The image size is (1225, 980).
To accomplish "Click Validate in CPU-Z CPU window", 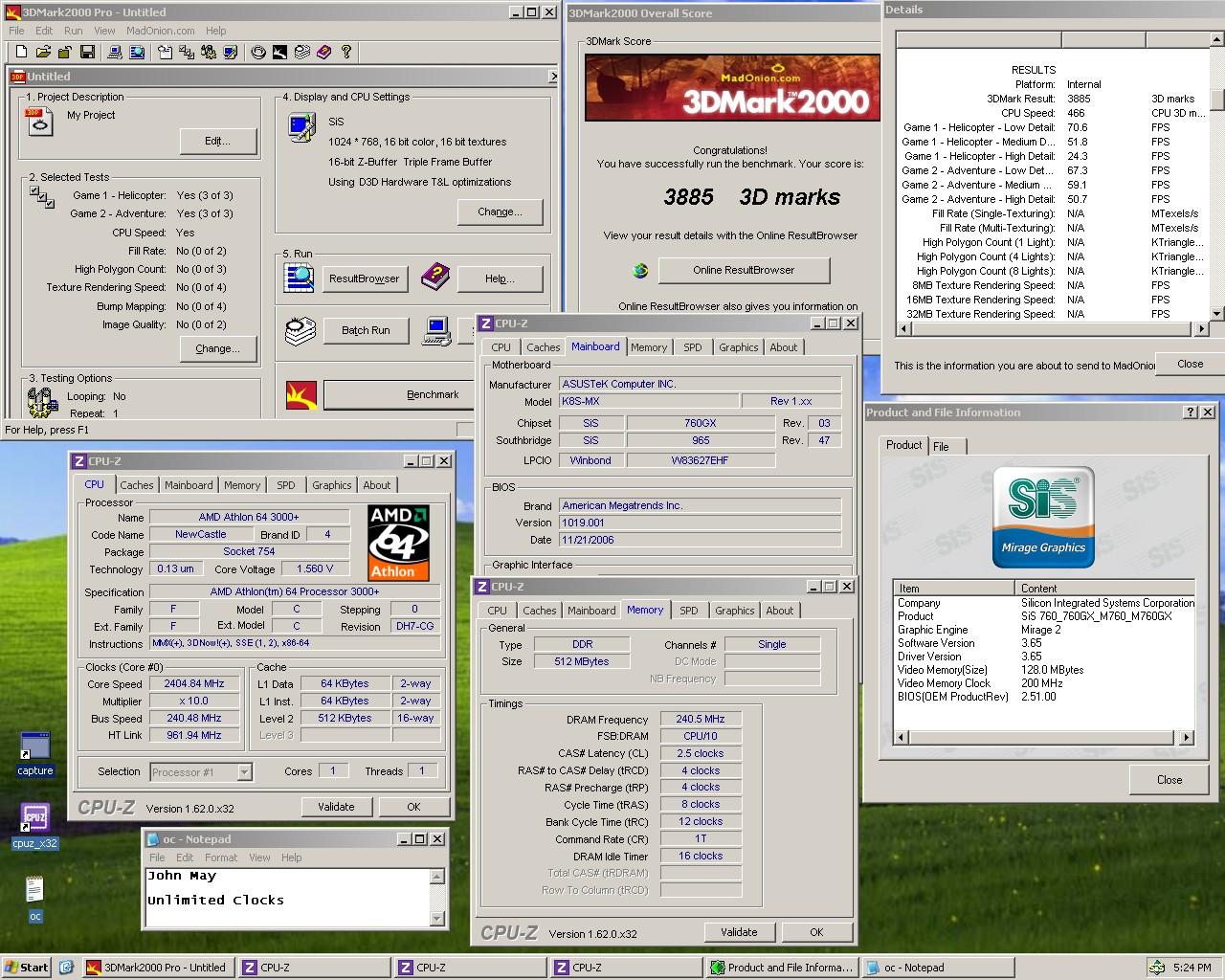I will pos(336,807).
